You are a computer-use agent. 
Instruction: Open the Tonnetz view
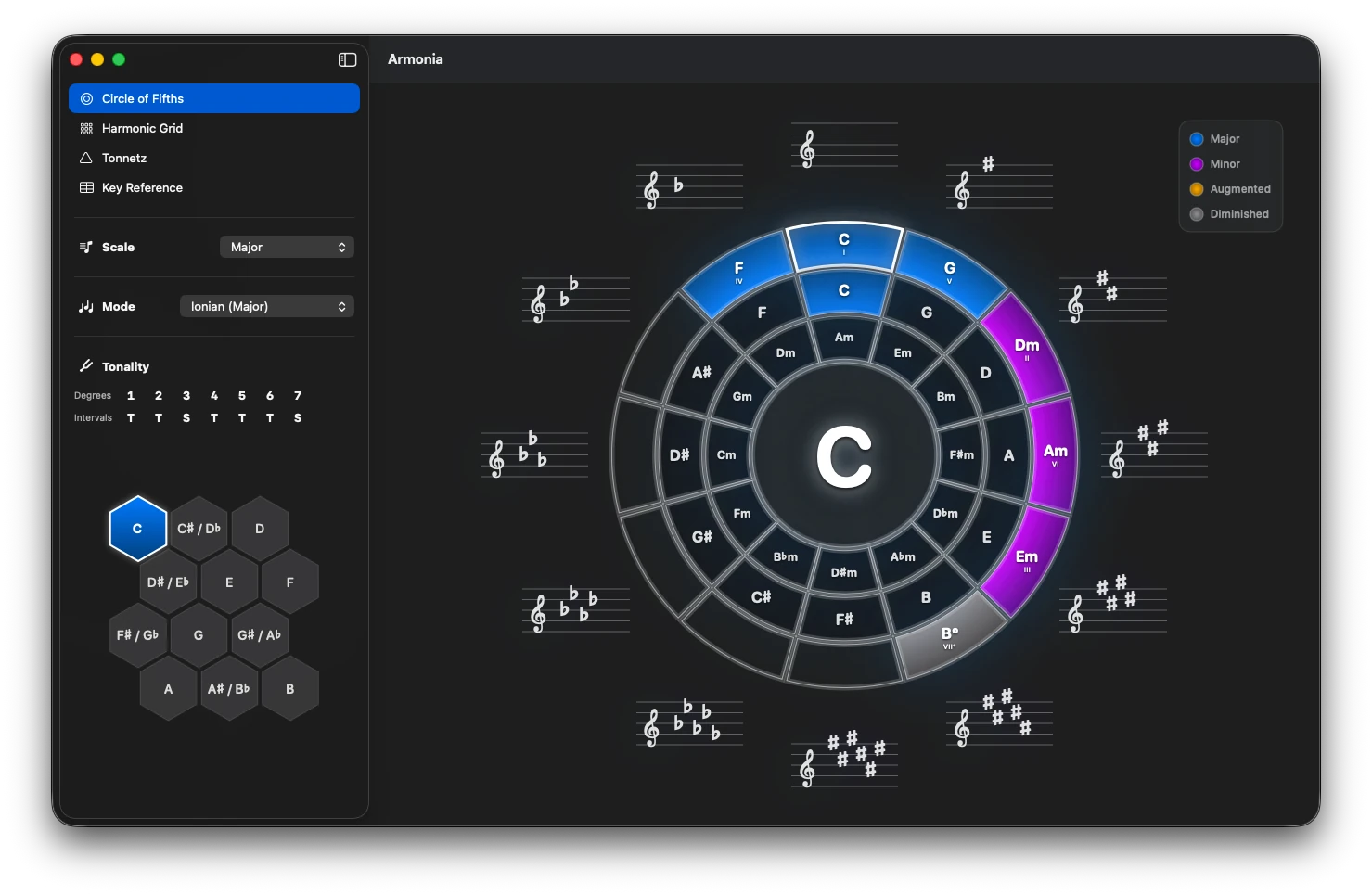(214, 158)
